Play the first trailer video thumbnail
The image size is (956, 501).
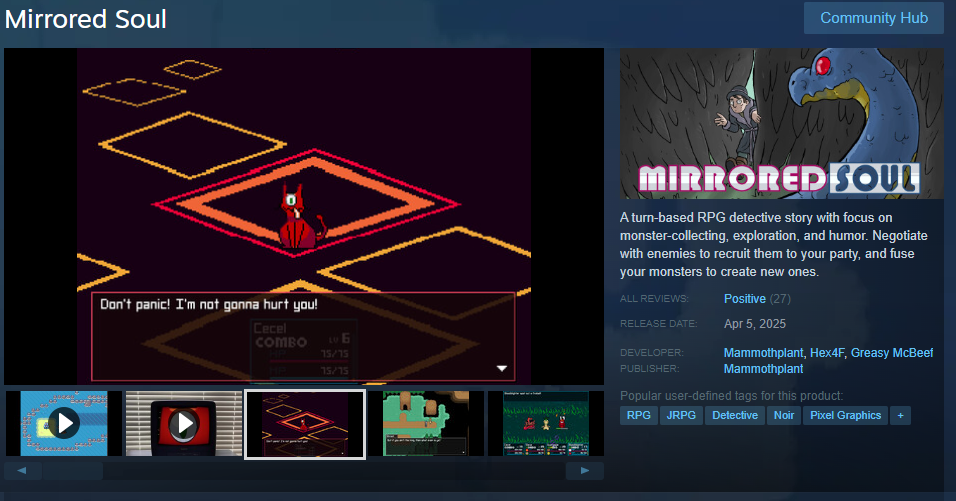(64, 424)
